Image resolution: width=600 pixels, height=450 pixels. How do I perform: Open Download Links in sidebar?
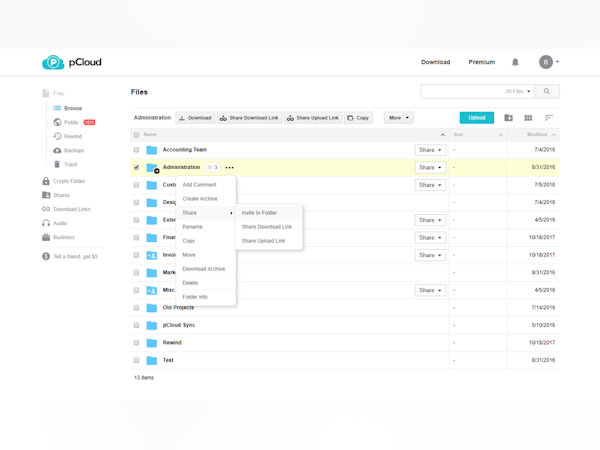coord(66,209)
